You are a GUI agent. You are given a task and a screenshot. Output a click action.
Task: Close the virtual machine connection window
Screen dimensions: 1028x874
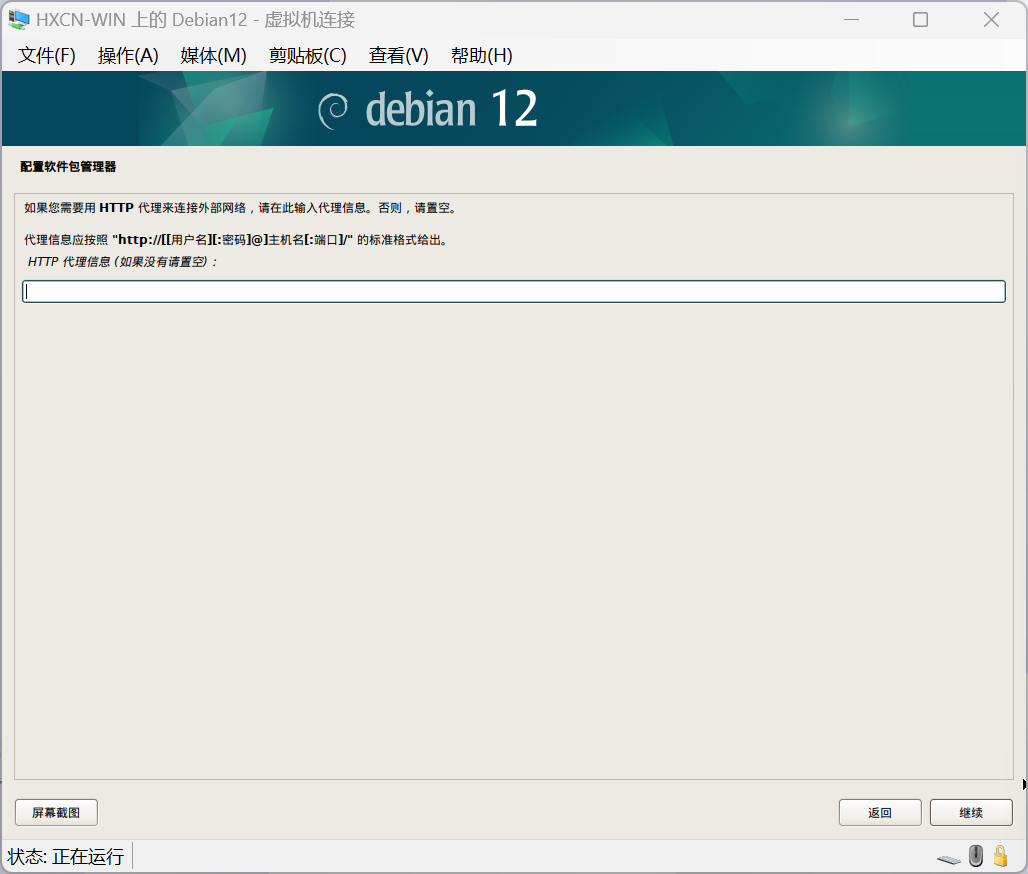click(991, 20)
